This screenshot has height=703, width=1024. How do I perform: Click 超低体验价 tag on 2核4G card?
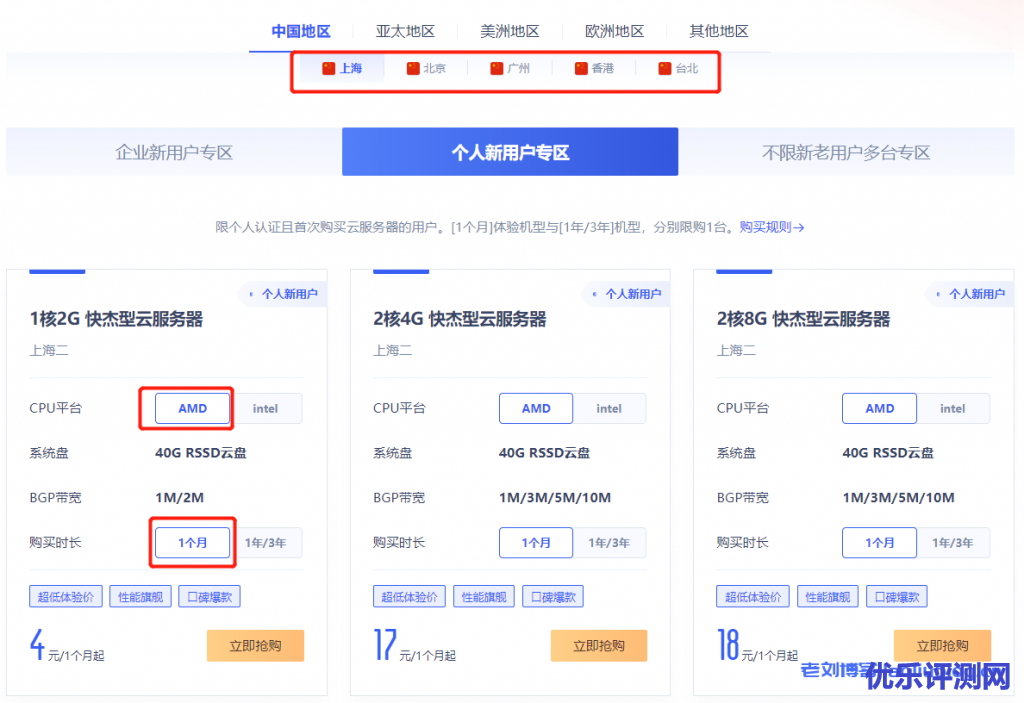coord(409,597)
